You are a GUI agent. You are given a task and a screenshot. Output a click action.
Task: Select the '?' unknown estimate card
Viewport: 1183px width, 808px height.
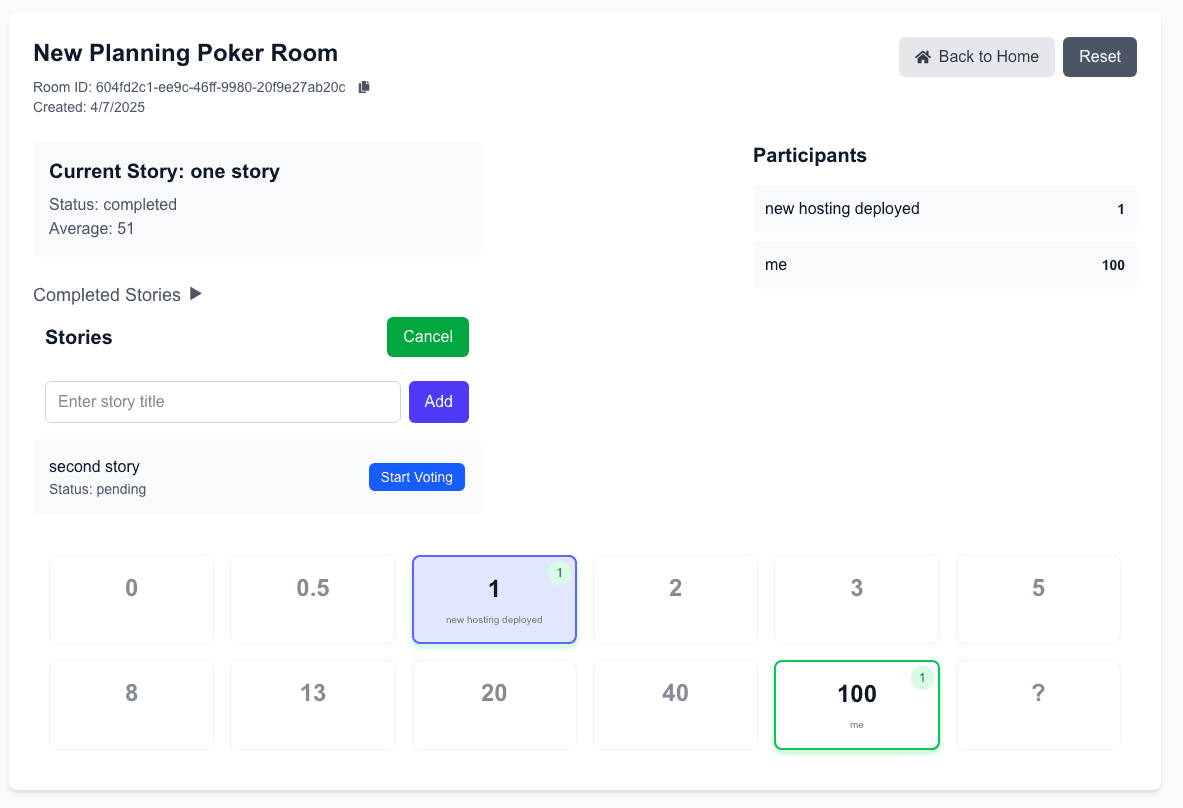point(1037,704)
